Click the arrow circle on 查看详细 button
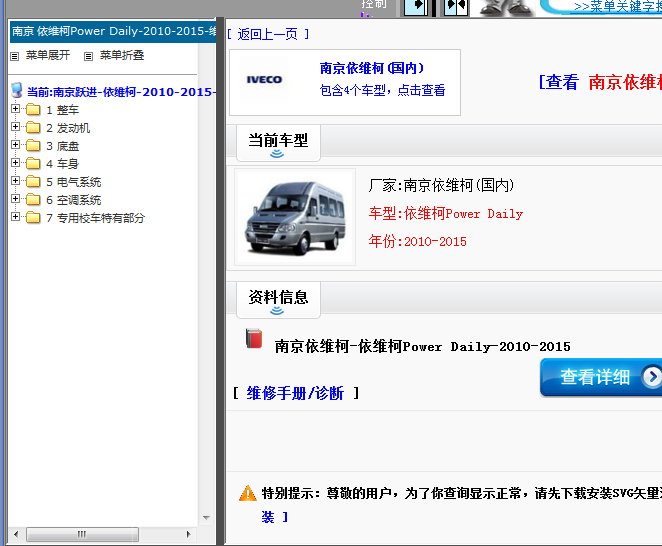This screenshot has width=662, height=546. (x=652, y=376)
